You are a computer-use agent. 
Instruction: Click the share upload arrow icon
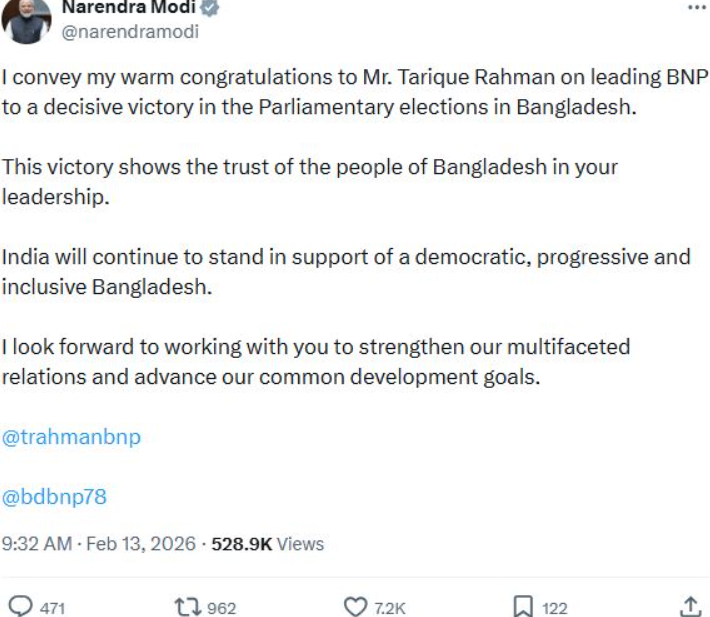point(690,606)
